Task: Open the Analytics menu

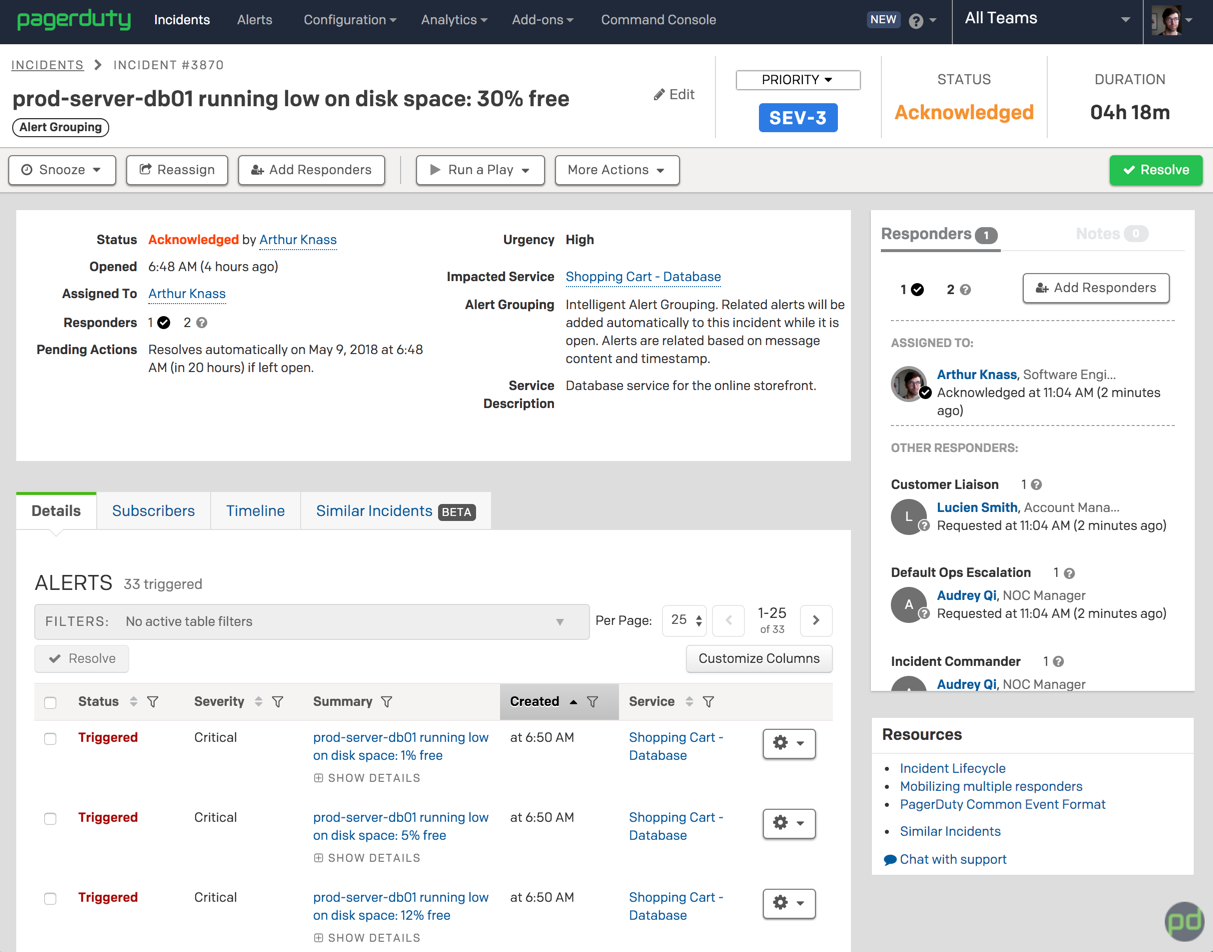Action: click(454, 20)
